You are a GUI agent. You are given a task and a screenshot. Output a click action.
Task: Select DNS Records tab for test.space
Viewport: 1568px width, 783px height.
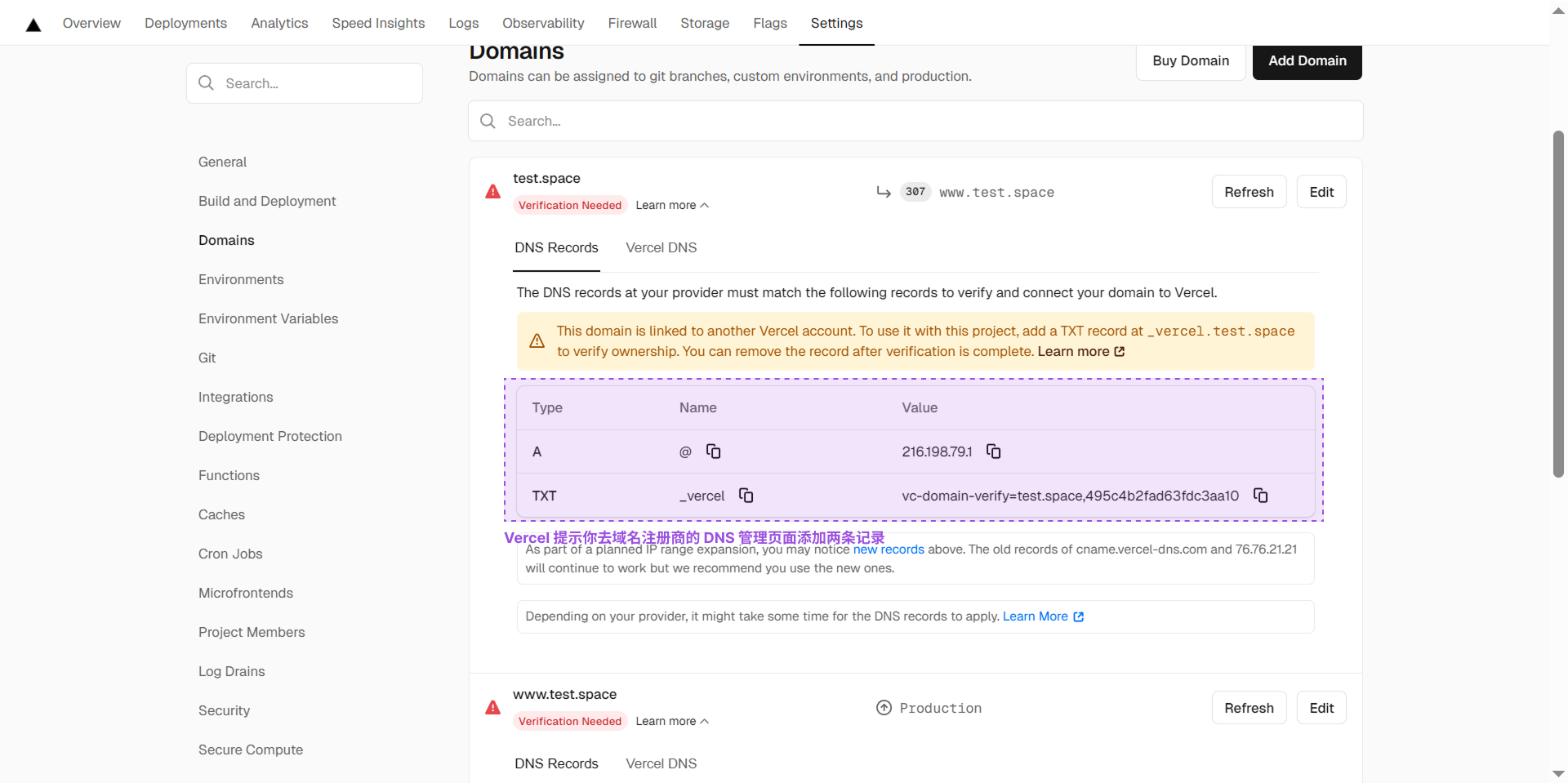[x=556, y=247]
